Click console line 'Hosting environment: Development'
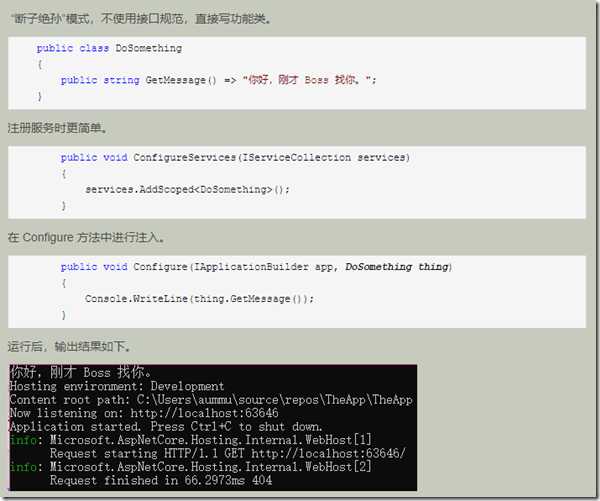600x501 pixels. coord(117,386)
